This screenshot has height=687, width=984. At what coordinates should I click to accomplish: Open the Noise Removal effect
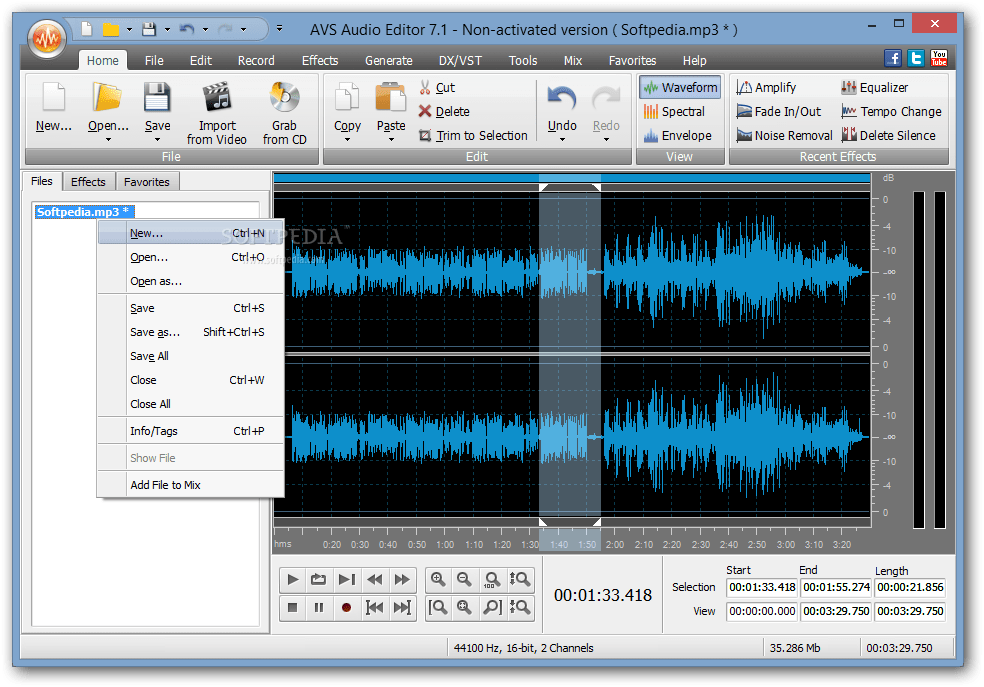pos(784,136)
